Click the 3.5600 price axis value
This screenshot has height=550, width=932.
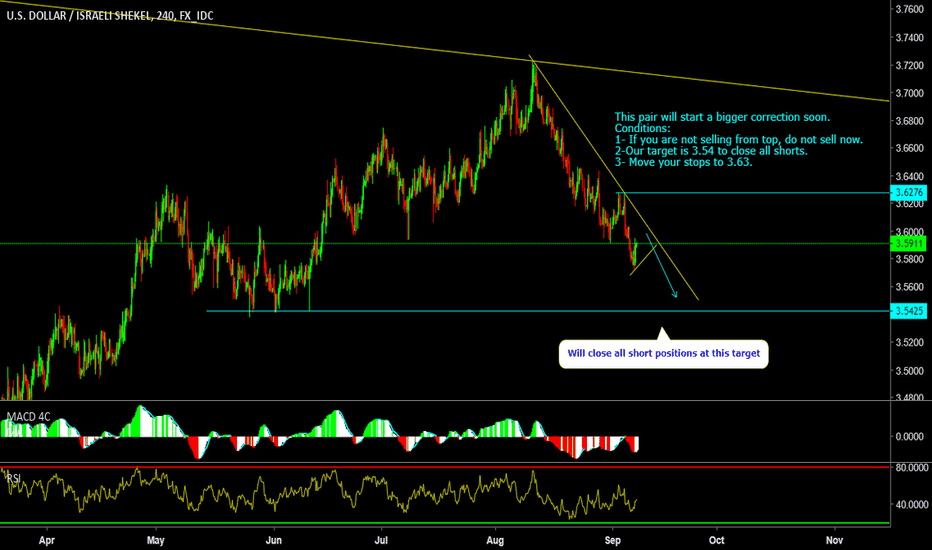click(910, 287)
